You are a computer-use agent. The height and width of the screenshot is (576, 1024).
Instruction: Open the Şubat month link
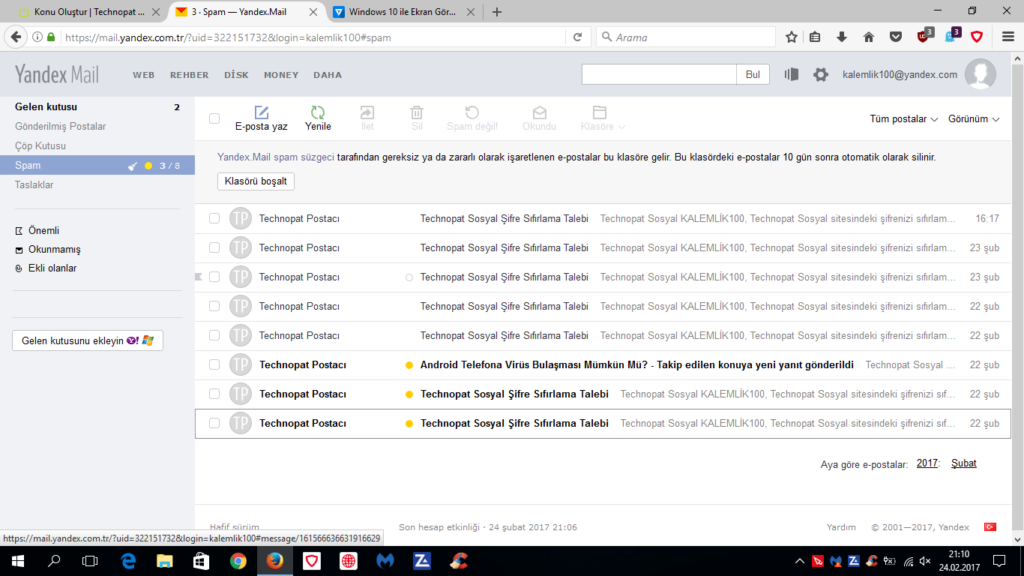(x=963, y=464)
